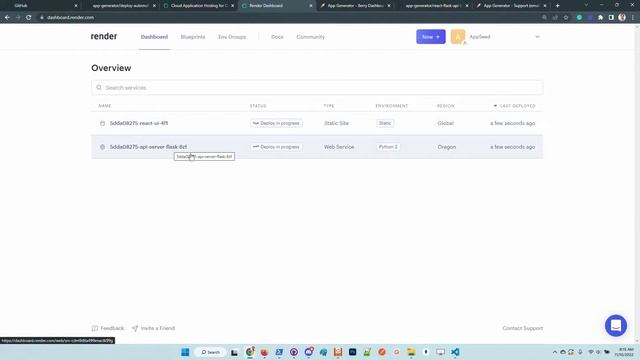The width and height of the screenshot is (640, 360).
Task: Open the Chrome profile avatar
Action: [x=622, y=18]
